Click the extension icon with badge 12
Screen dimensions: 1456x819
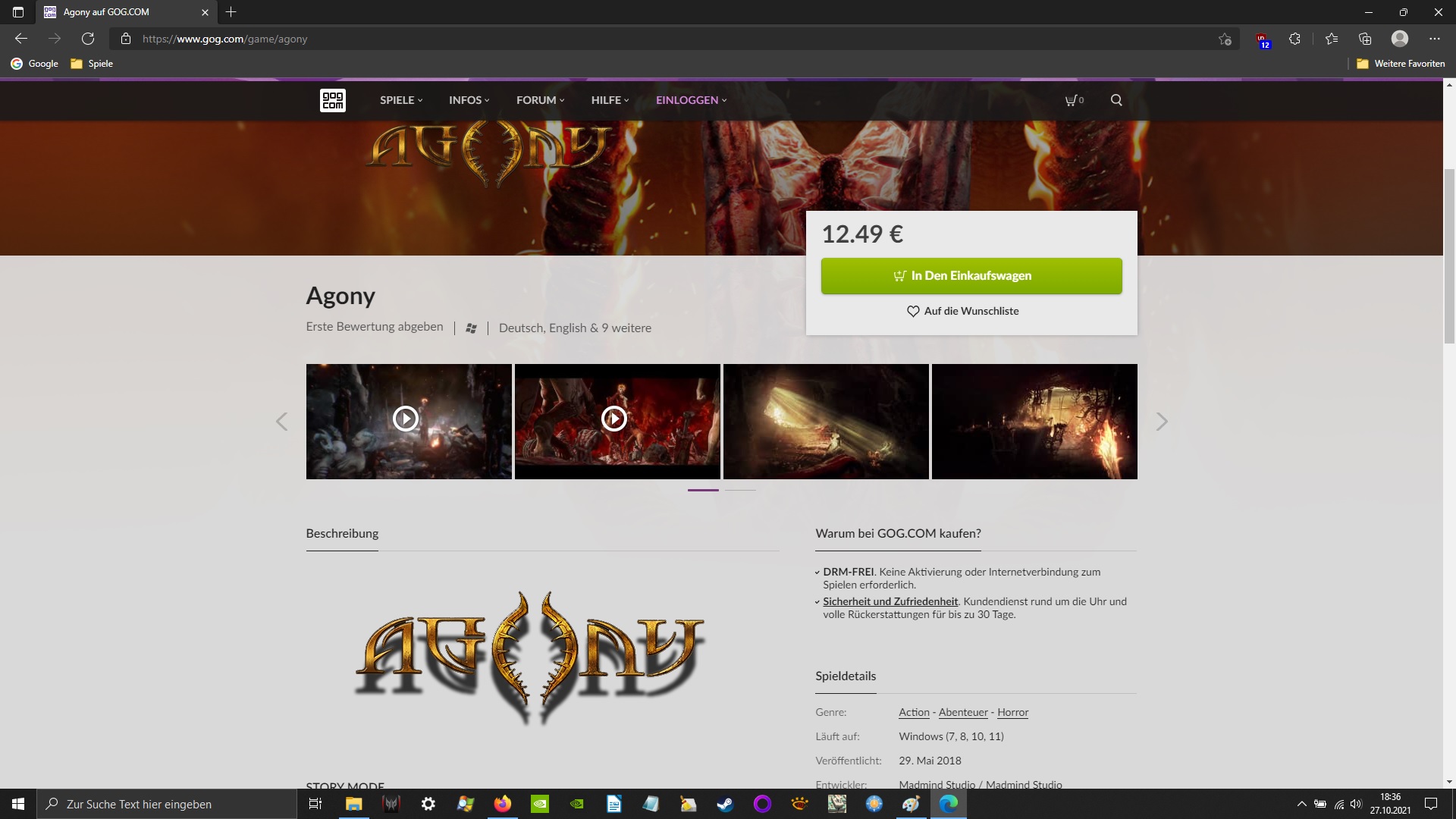point(1263,40)
